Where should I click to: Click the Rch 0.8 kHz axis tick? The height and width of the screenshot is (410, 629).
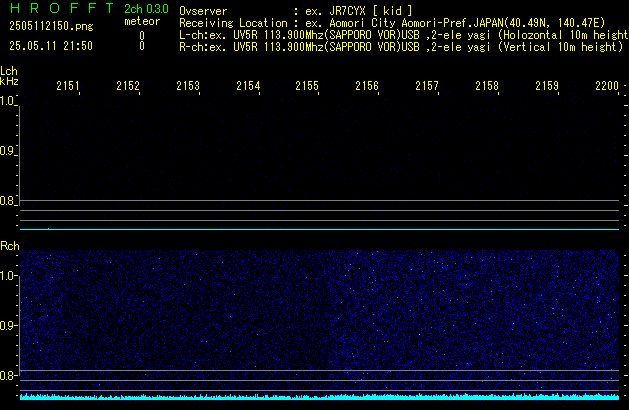pos(7,376)
